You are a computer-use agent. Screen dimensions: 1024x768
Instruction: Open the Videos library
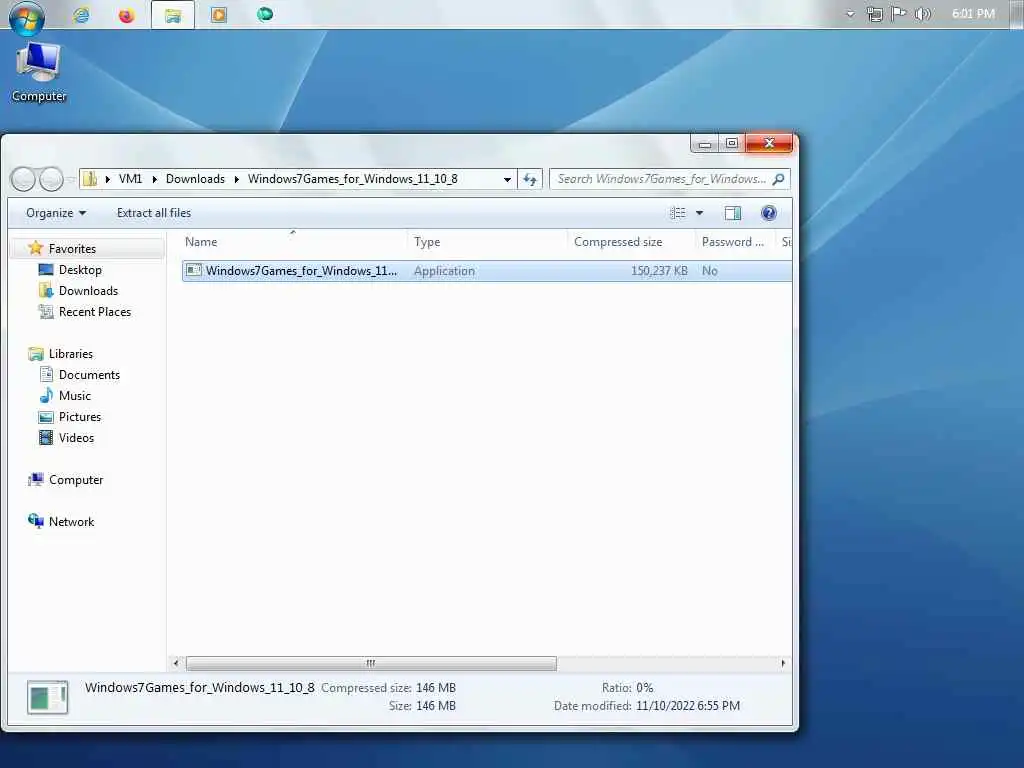76,438
